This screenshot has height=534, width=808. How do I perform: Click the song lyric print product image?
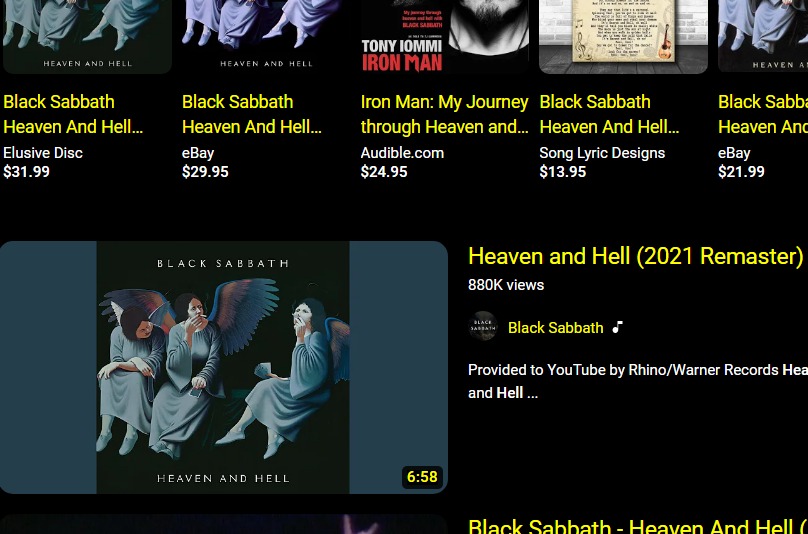coord(623,37)
